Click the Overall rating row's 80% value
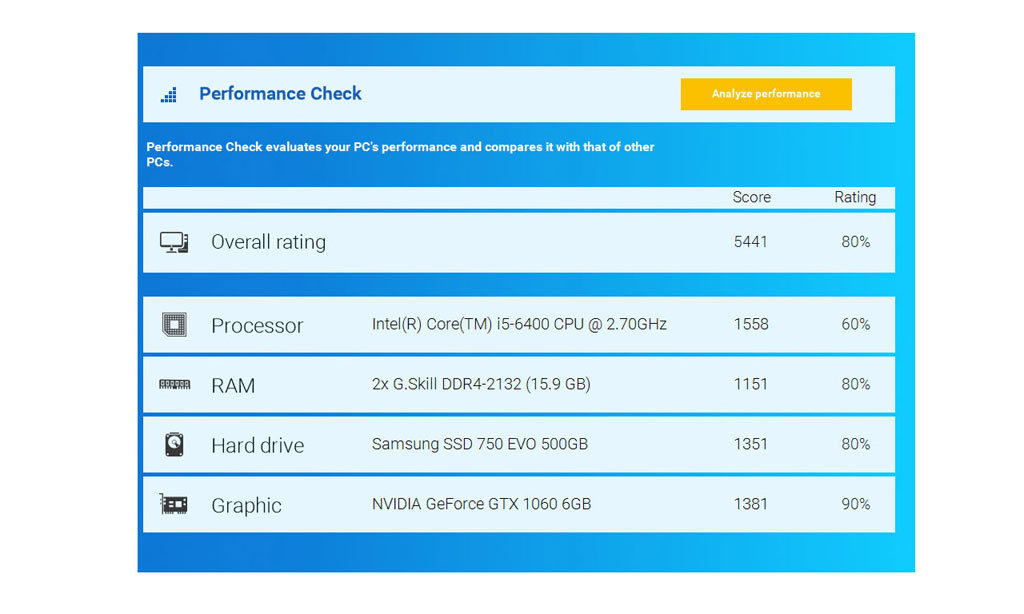 856,242
